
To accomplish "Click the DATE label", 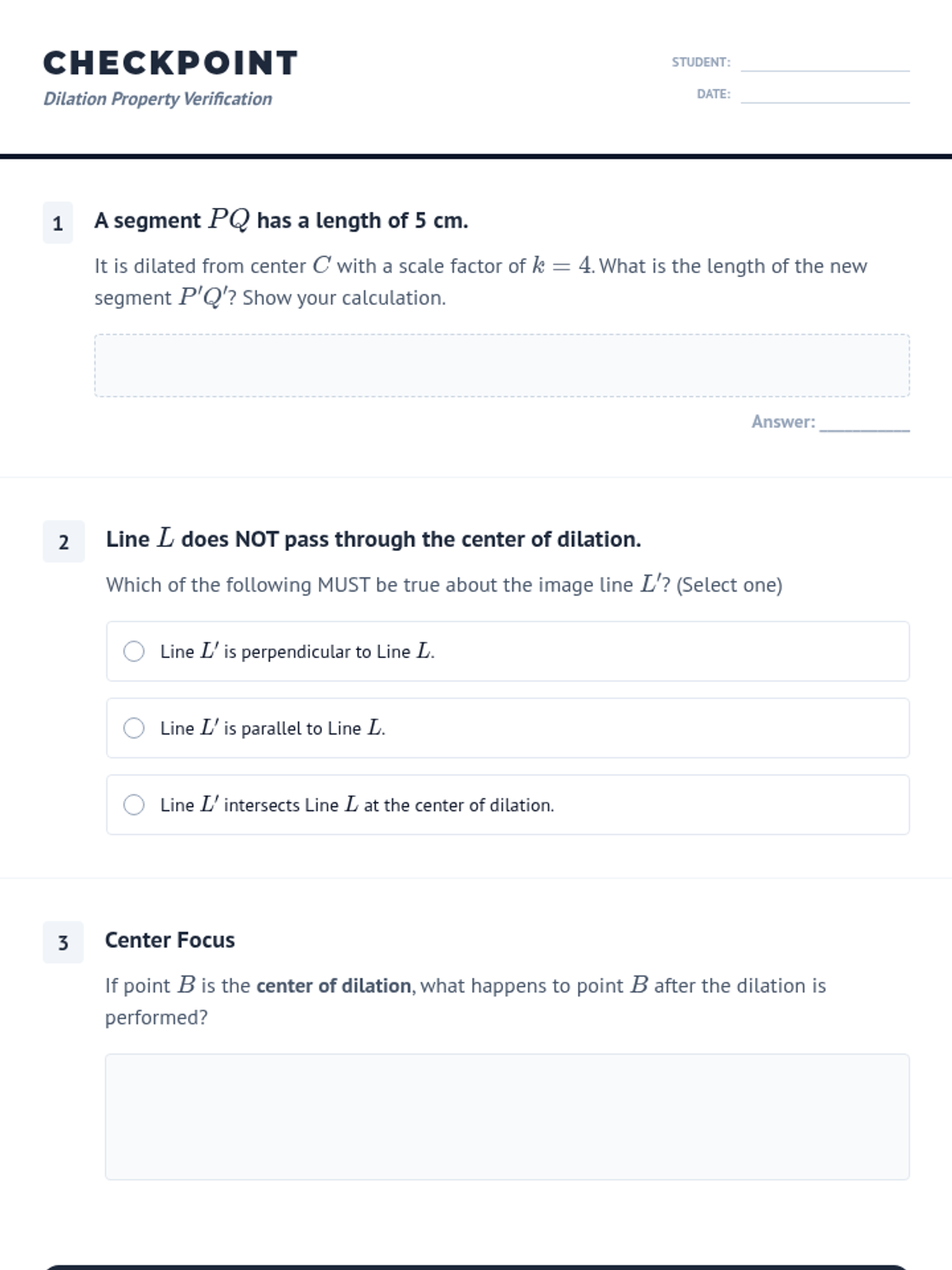I will [713, 94].
